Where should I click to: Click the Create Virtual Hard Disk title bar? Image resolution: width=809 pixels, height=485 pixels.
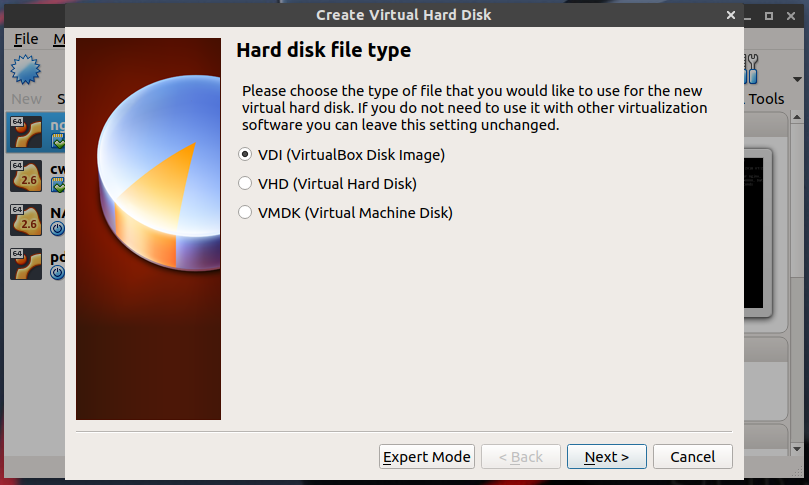pos(404,14)
